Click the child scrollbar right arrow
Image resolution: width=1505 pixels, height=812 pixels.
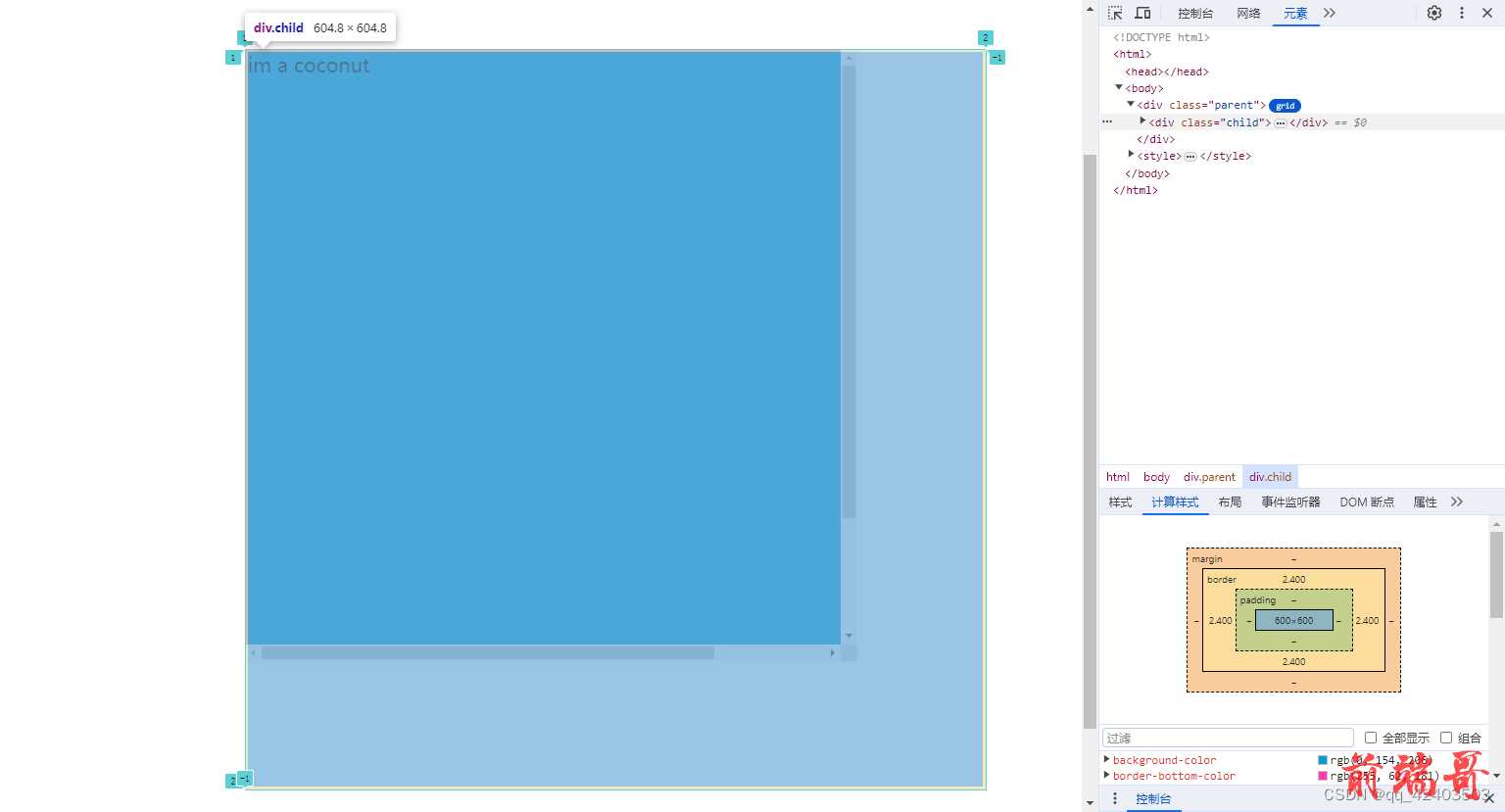[x=833, y=652]
